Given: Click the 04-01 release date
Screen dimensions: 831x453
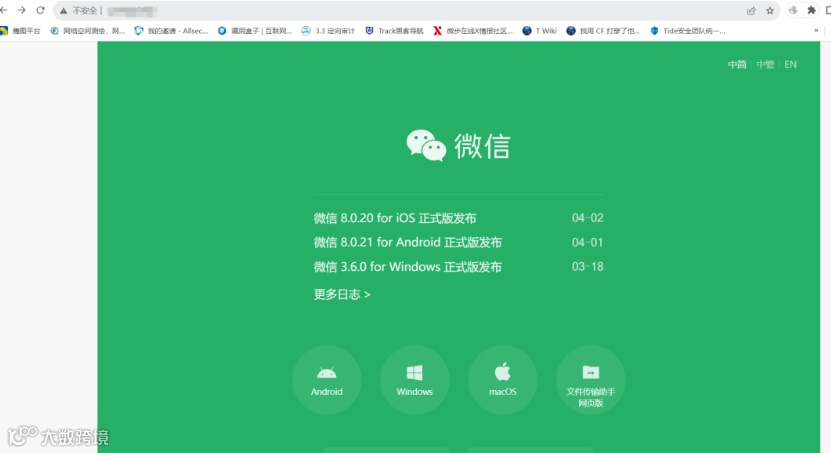Looking at the screenshot, I should [587, 243].
